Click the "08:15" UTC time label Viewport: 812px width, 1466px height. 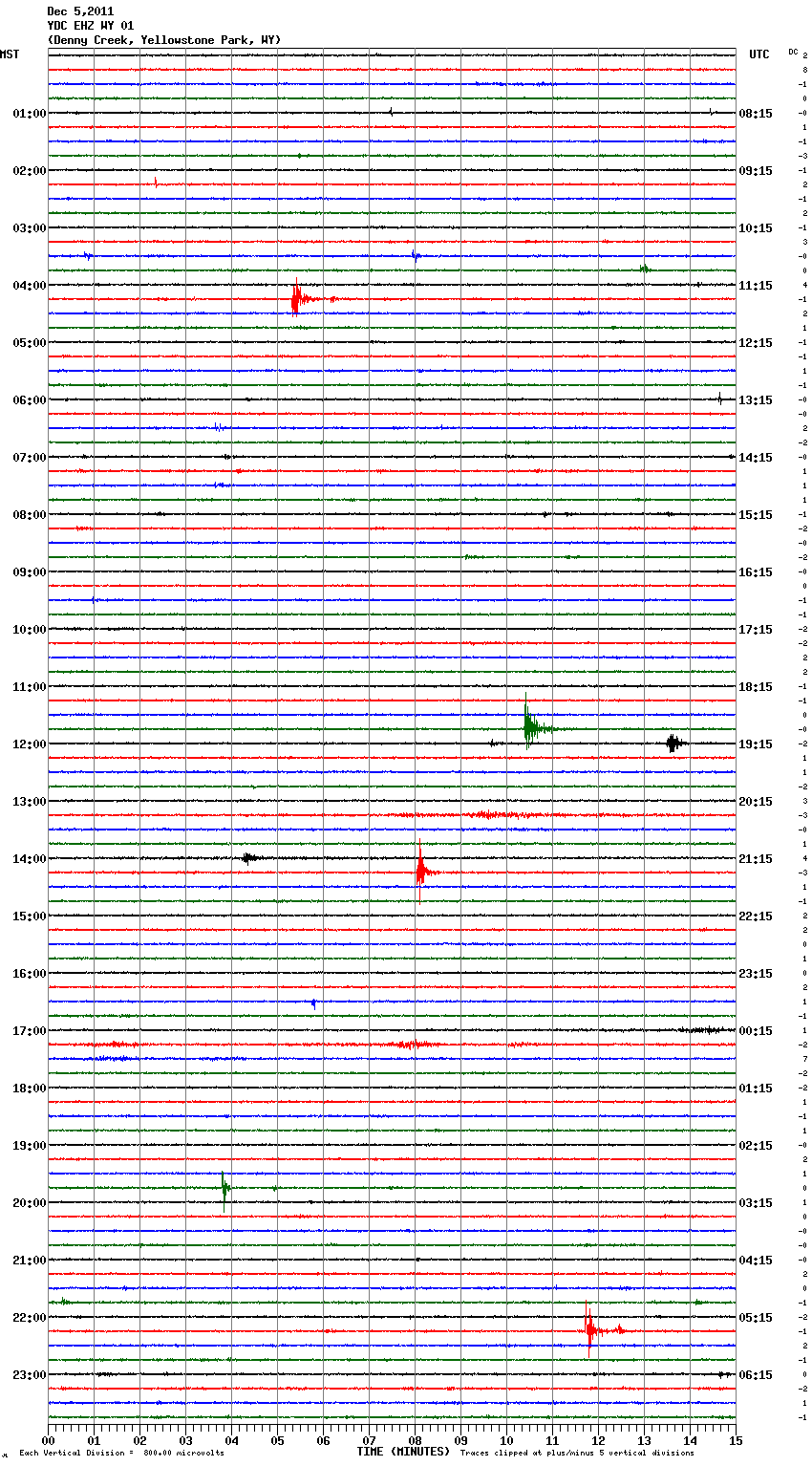[x=756, y=114]
